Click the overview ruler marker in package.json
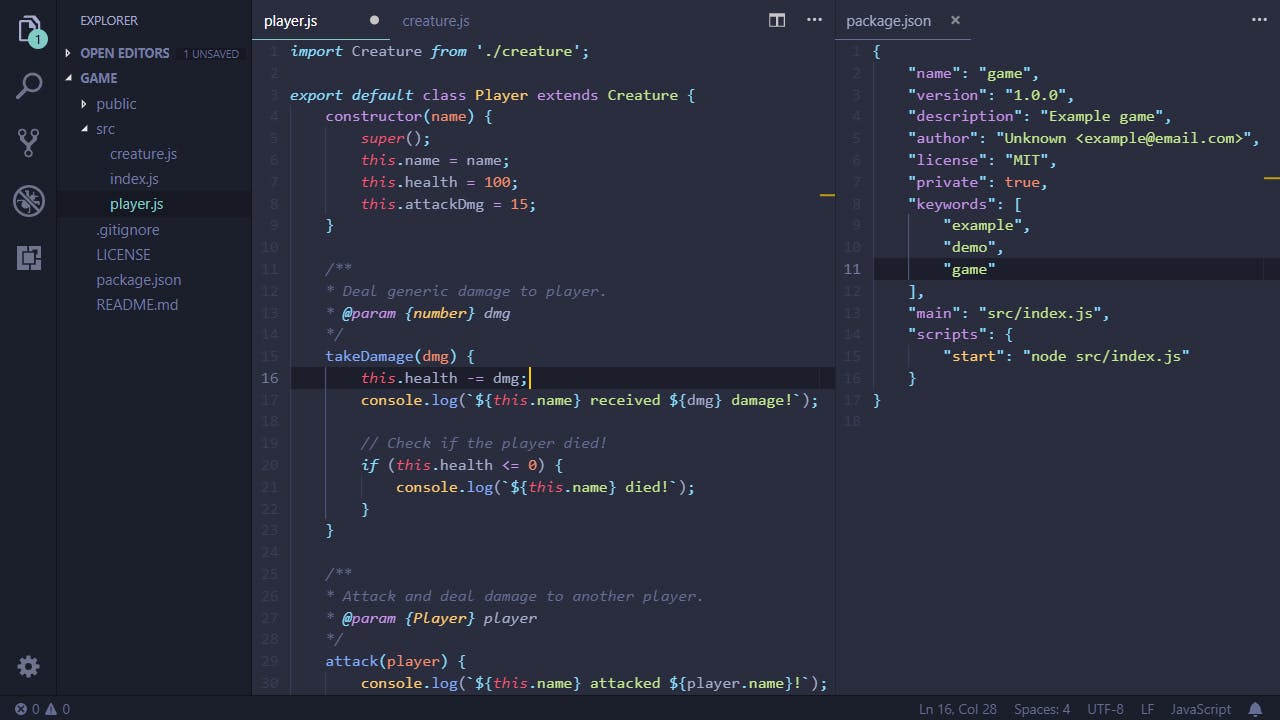This screenshot has width=1280, height=720. [x=1272, y=177]
